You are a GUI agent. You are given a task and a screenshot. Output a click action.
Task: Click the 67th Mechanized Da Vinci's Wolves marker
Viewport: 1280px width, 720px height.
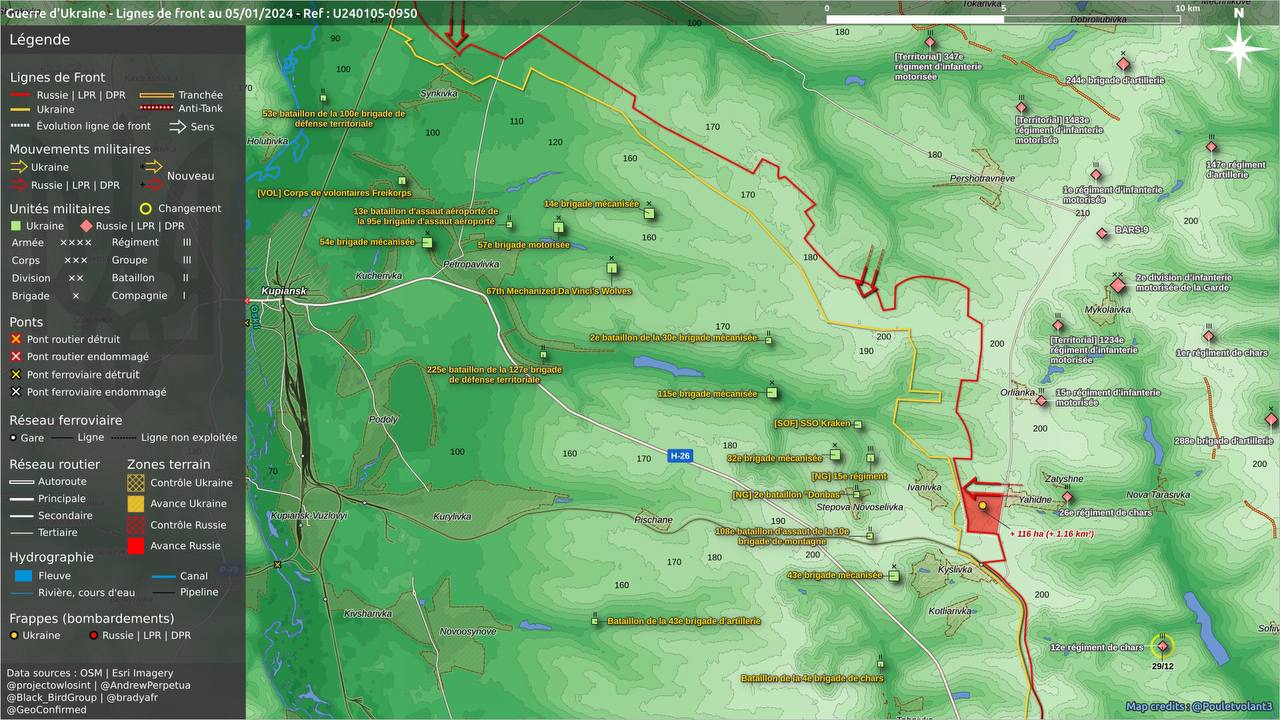click(x=611, y=267)
